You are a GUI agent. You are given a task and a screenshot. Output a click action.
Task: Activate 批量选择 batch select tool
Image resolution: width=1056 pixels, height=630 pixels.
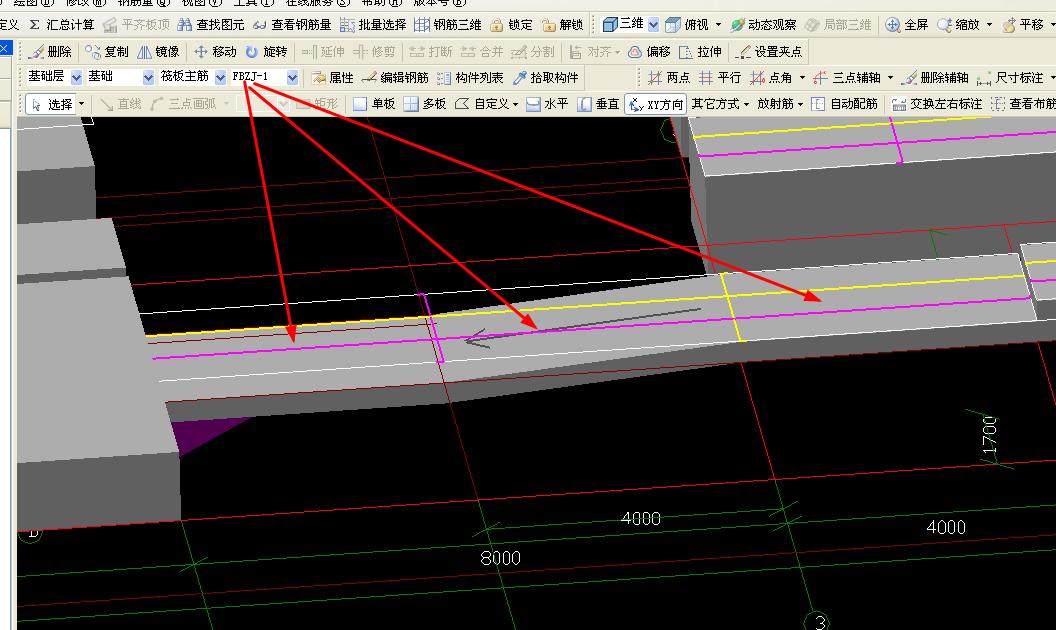(x=373, y=25)
